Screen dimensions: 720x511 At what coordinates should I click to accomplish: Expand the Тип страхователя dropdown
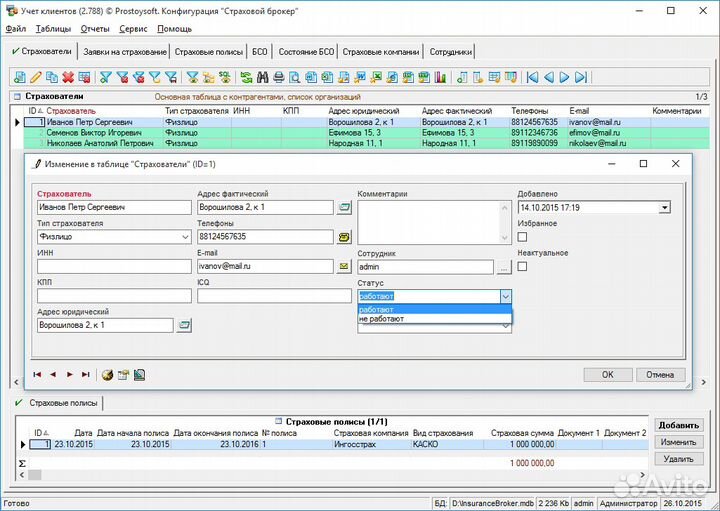point(184,237)
